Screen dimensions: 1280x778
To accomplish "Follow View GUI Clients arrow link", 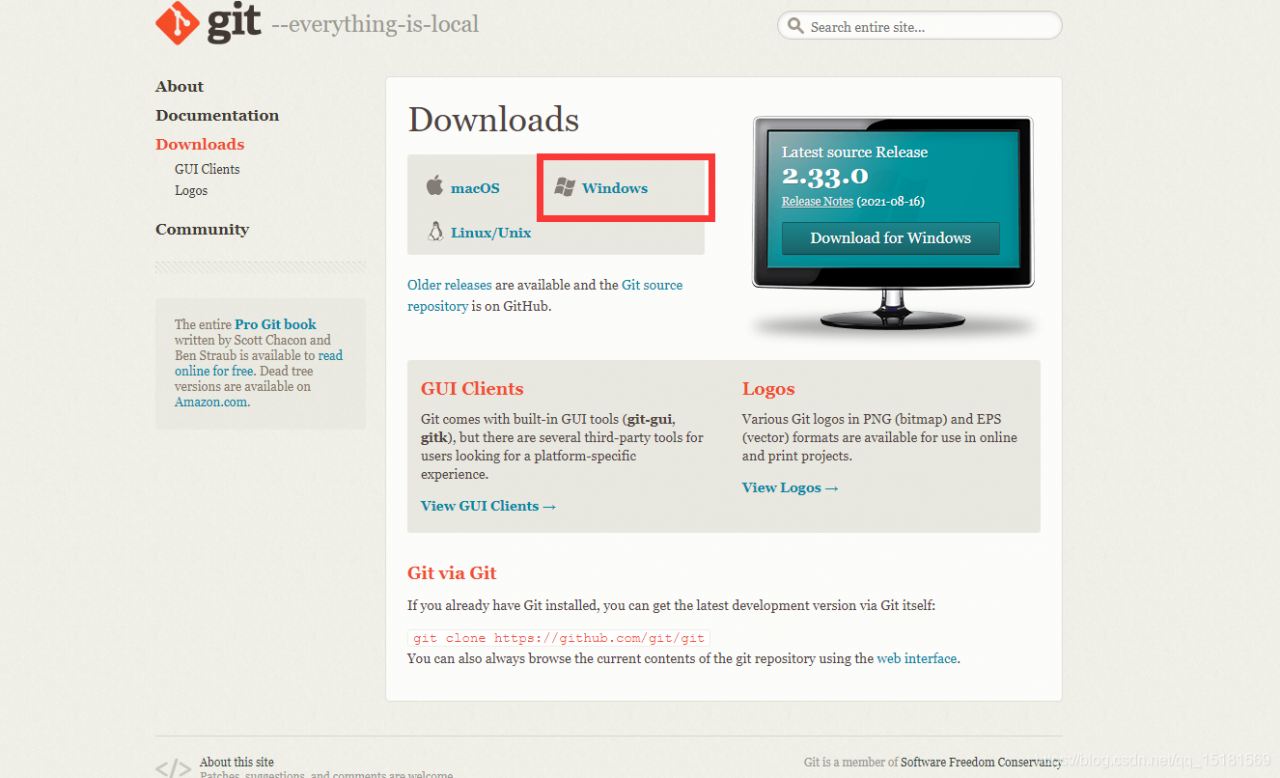I will tap(488, 506).
